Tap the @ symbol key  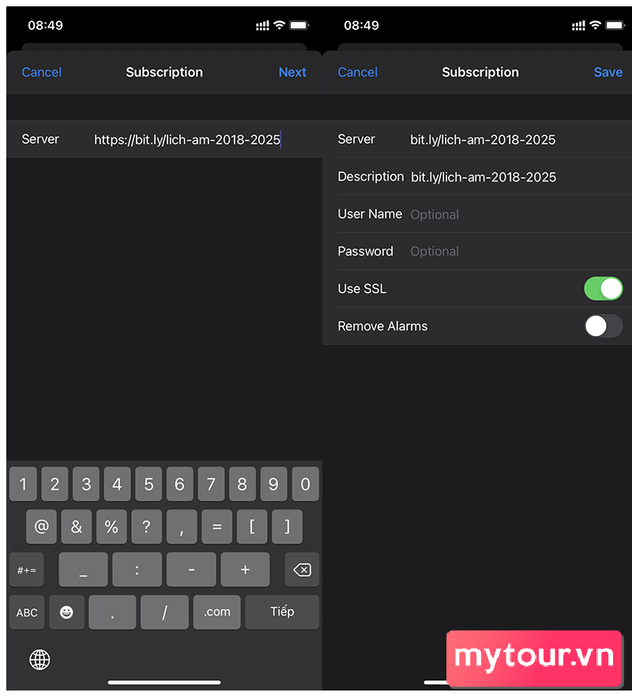pyautogui.click(x=42, y=527)
